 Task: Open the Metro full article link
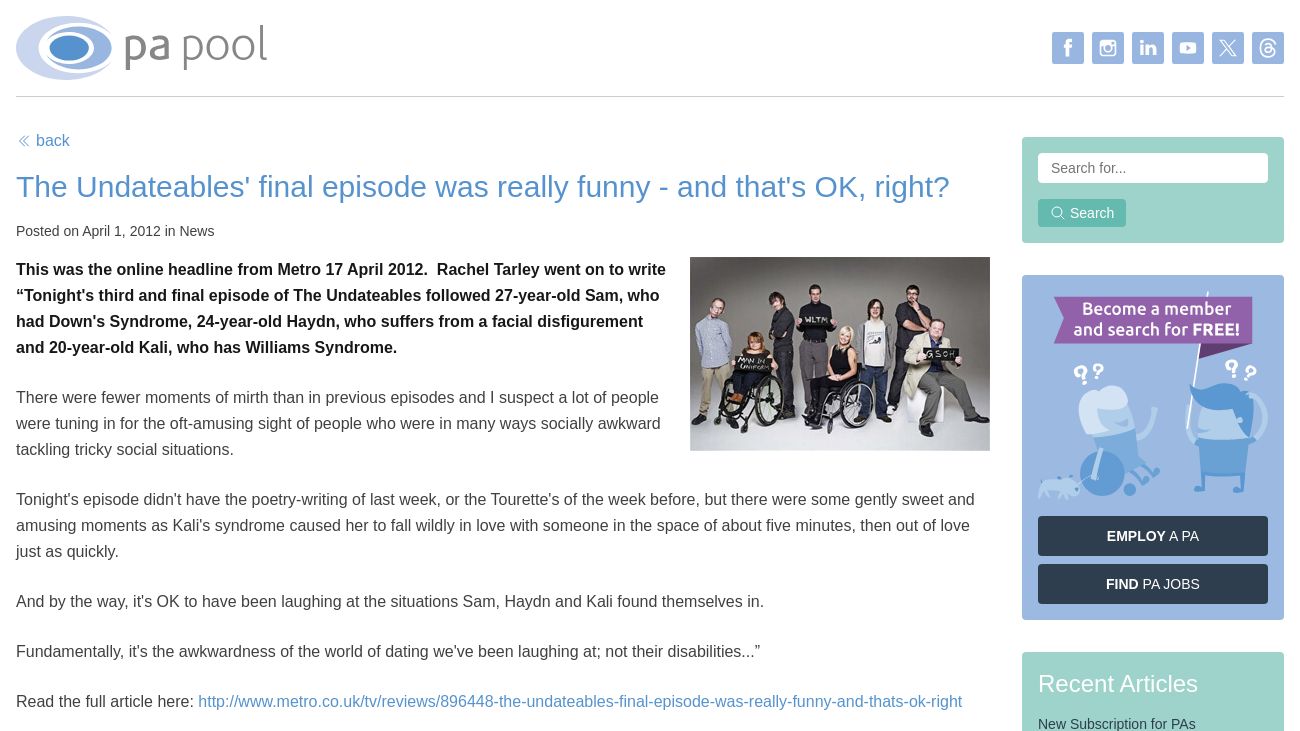[580, 702]
